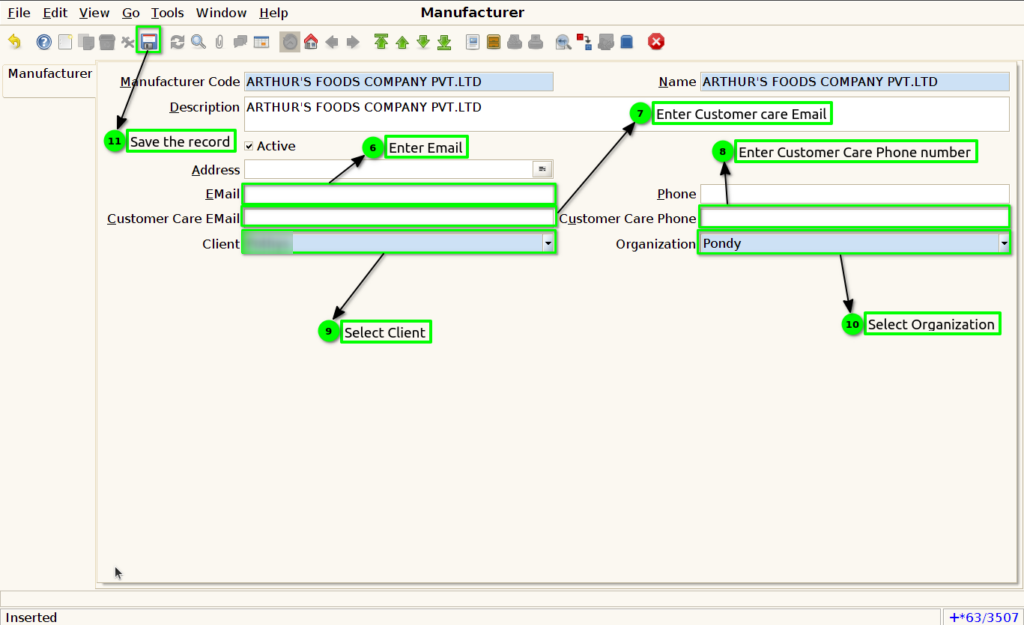Click into the Address field
1024x625 pixels.
coord(389,170)
